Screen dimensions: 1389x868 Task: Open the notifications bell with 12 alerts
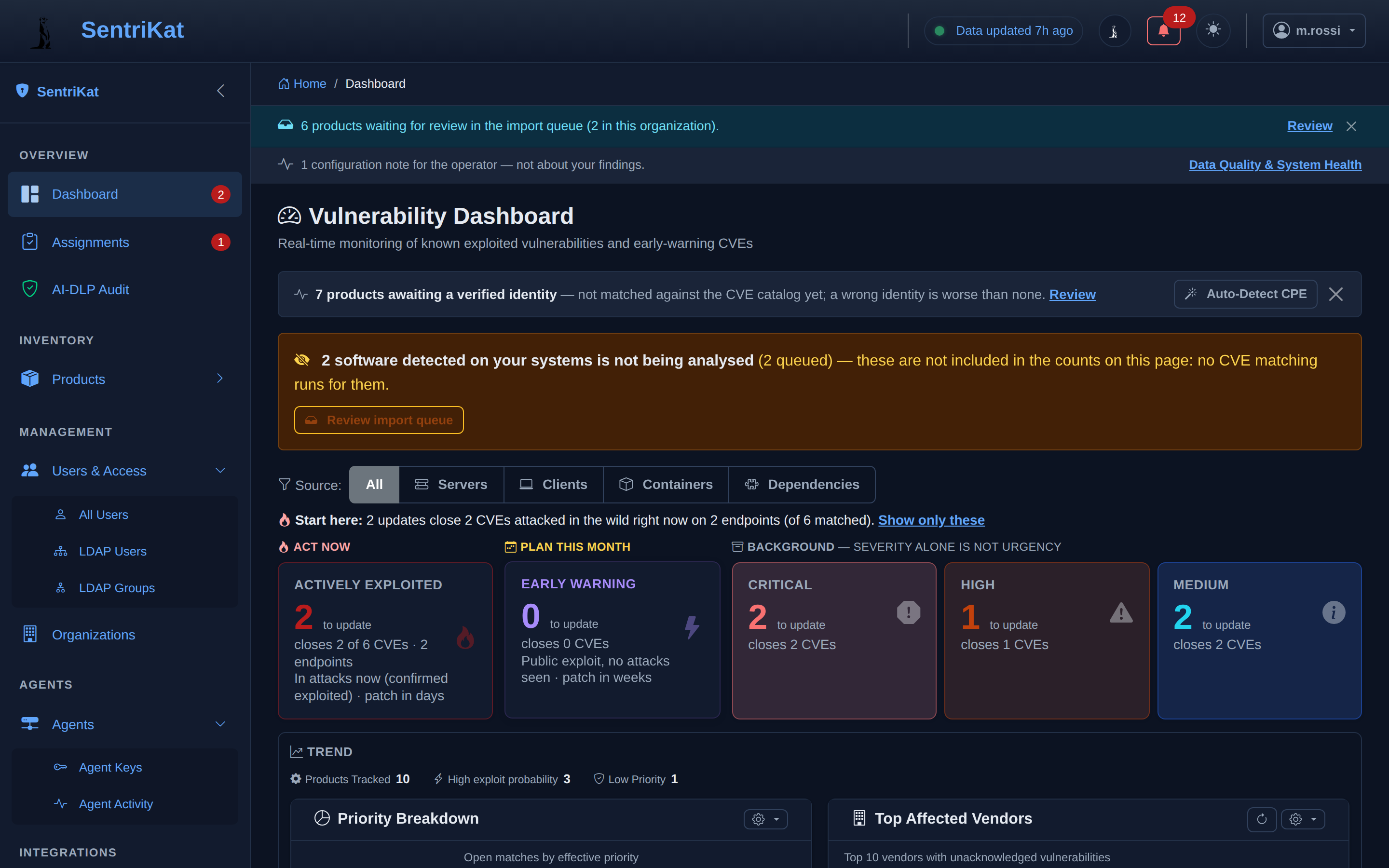coord(1163,30)
